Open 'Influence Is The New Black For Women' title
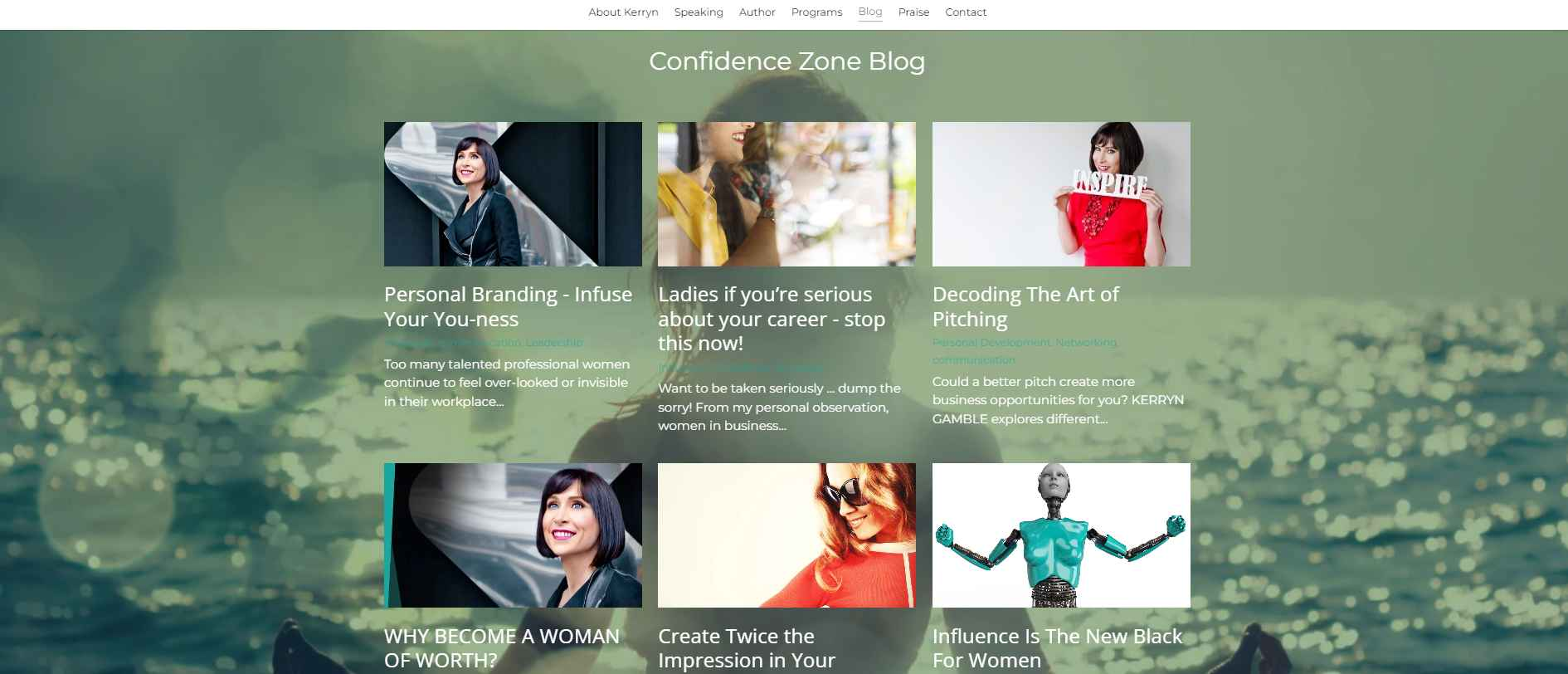This screenshot has height=674, width=1568. coord(1057,648)
